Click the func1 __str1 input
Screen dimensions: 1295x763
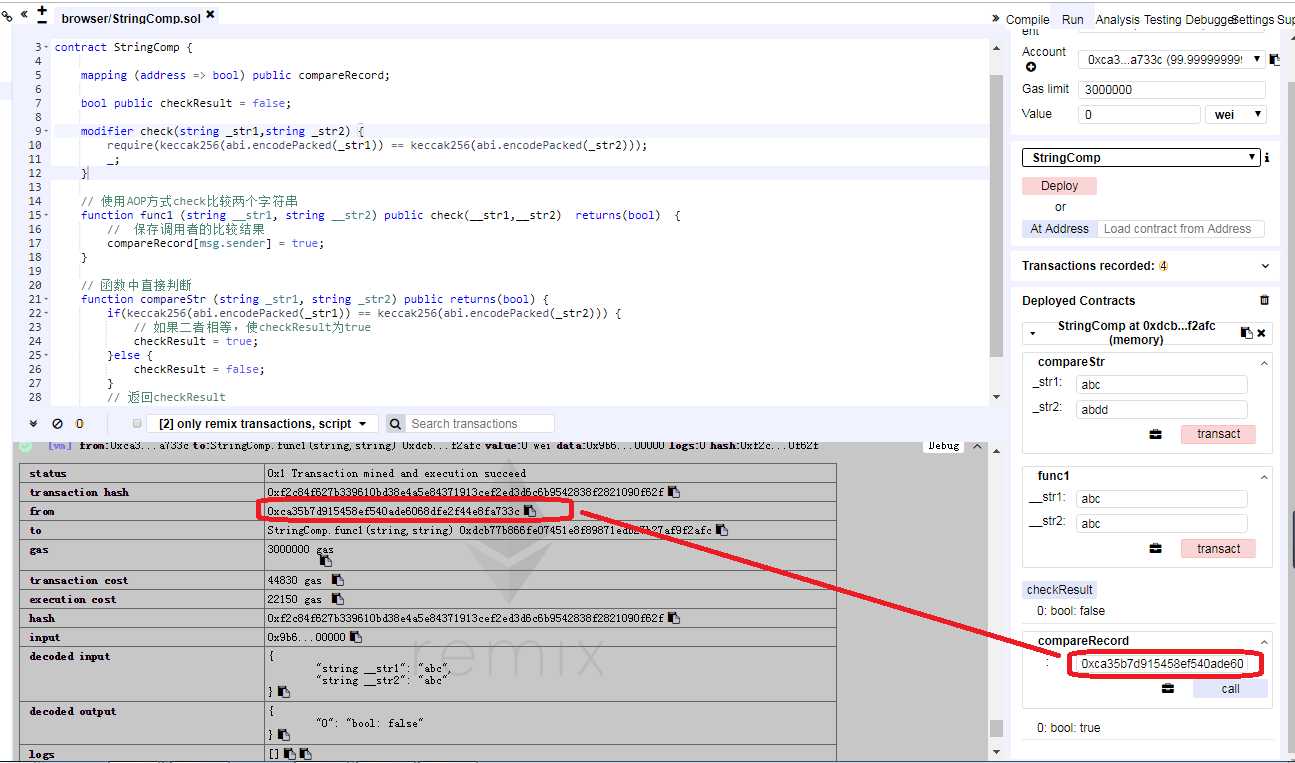click(x=1162, y=499)
